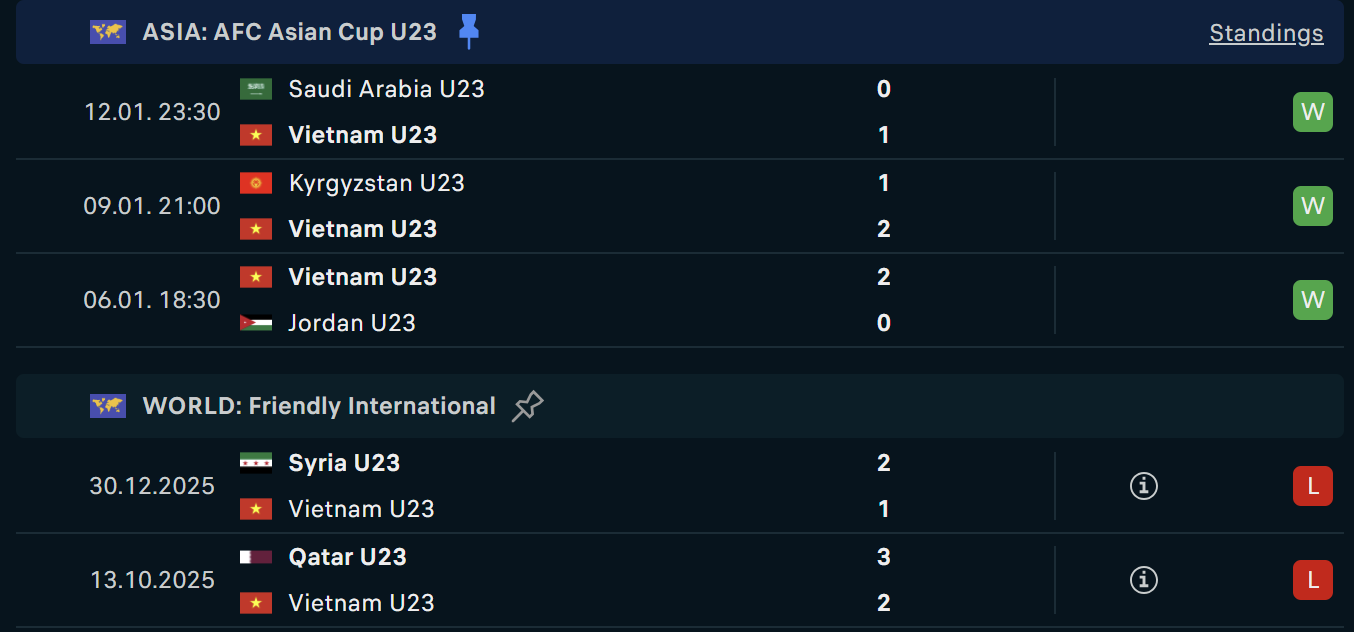Click the W badge for Jordan match
Image resolution: width=1354 pixels, height=632 pixels.
[x=1312, y=300]
